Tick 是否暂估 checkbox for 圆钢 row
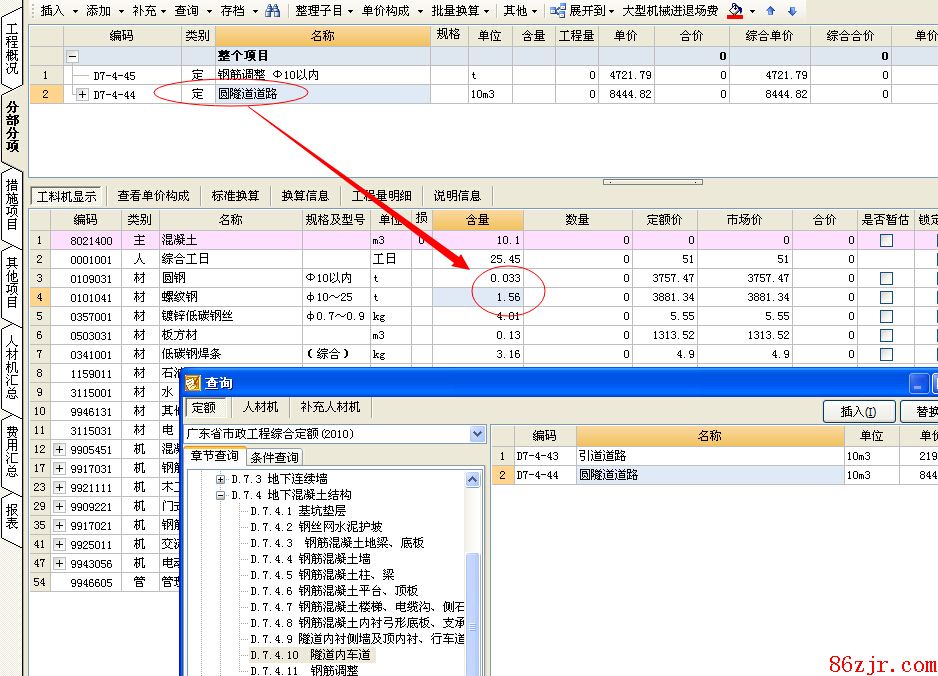The height and width of the screenshot is (676, 938). [x=886, y=279]
